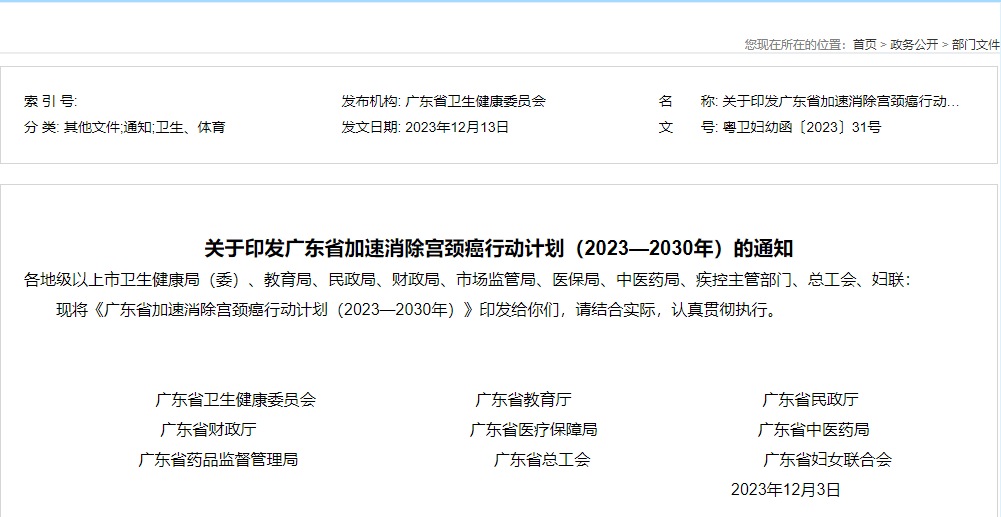Click signatory 广东省教育厅

(523, 400)
